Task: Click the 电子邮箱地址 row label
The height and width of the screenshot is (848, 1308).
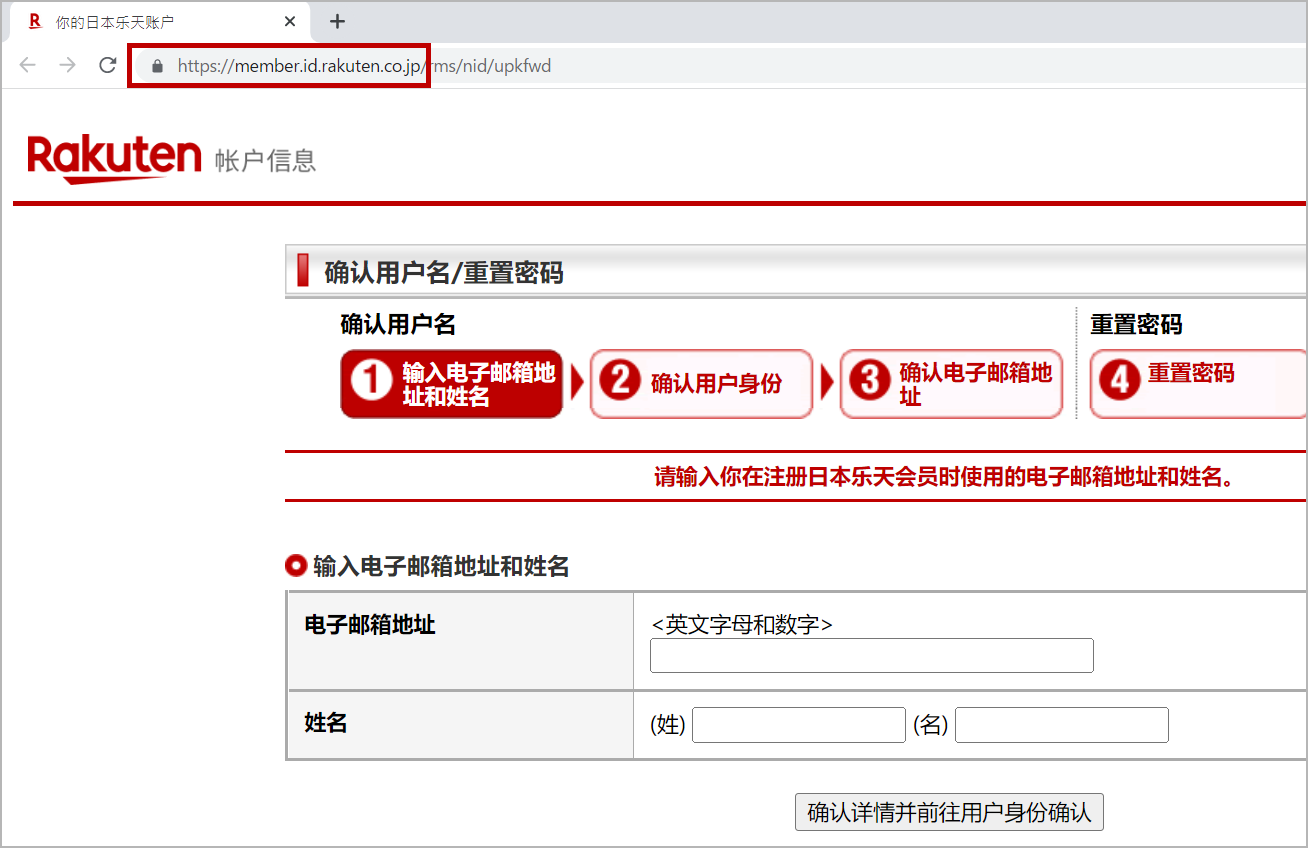Action: tap(370, 626)
